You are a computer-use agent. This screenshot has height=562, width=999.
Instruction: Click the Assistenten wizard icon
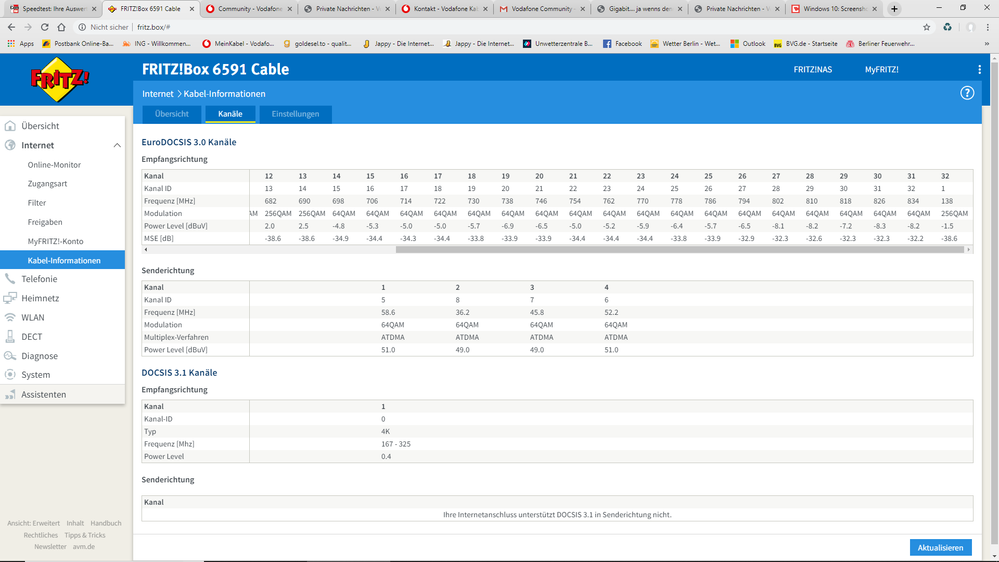point(10,394)
